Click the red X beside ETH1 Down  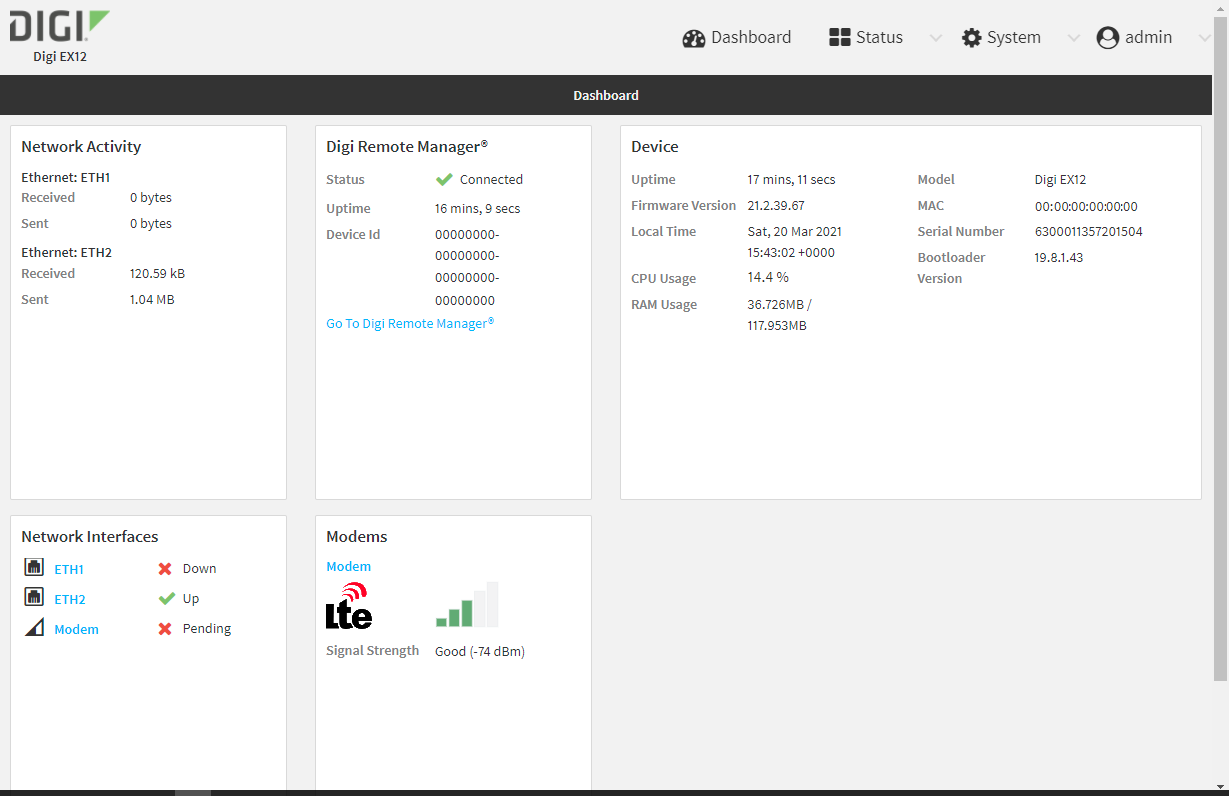165,569
